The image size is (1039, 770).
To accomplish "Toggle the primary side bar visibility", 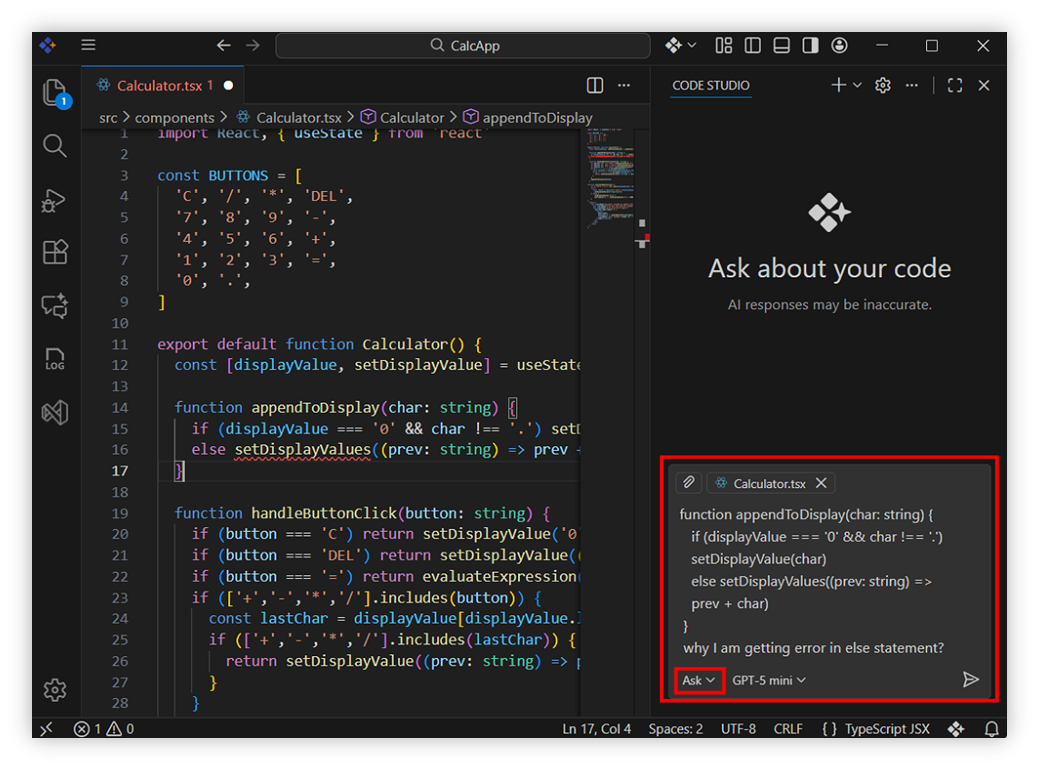I will tap(753, 46).
